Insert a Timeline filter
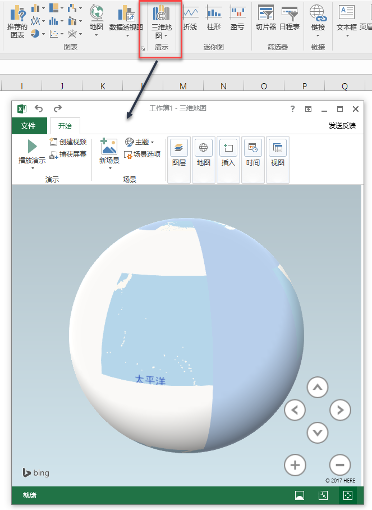Screen dimensions: 372x510 click(289, 17)
